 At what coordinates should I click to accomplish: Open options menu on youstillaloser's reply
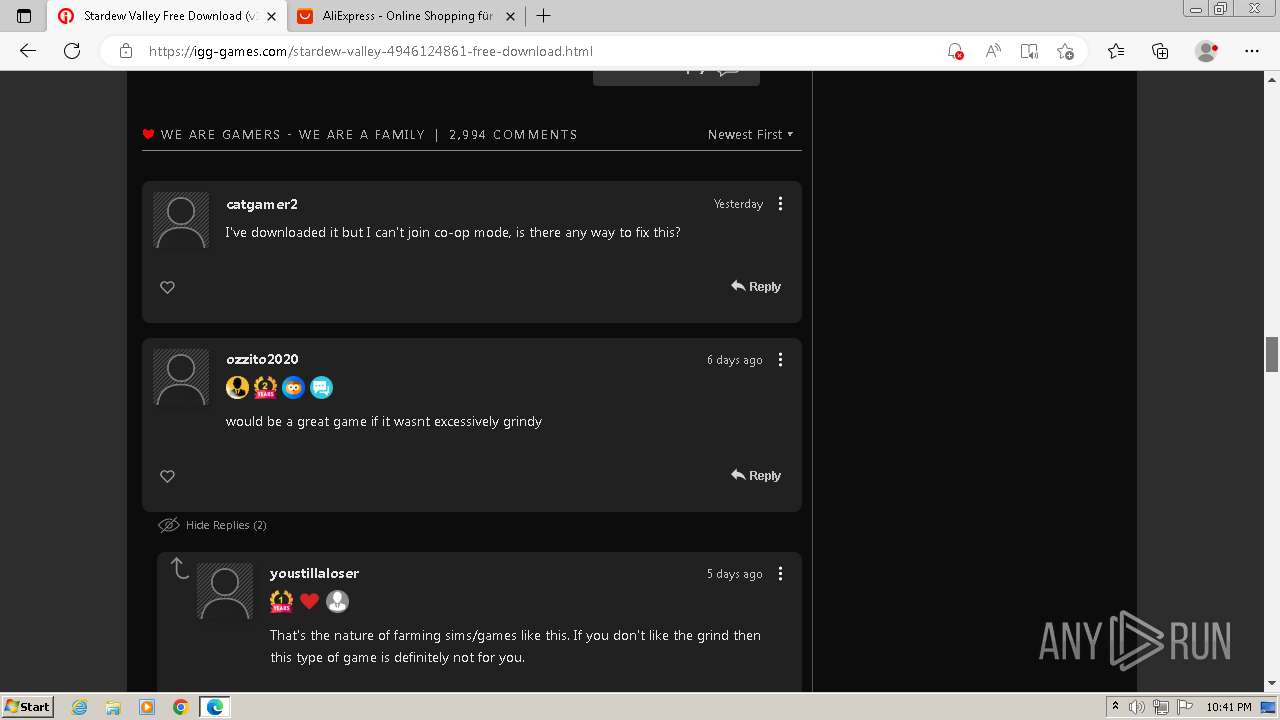[x=781, y=574]
